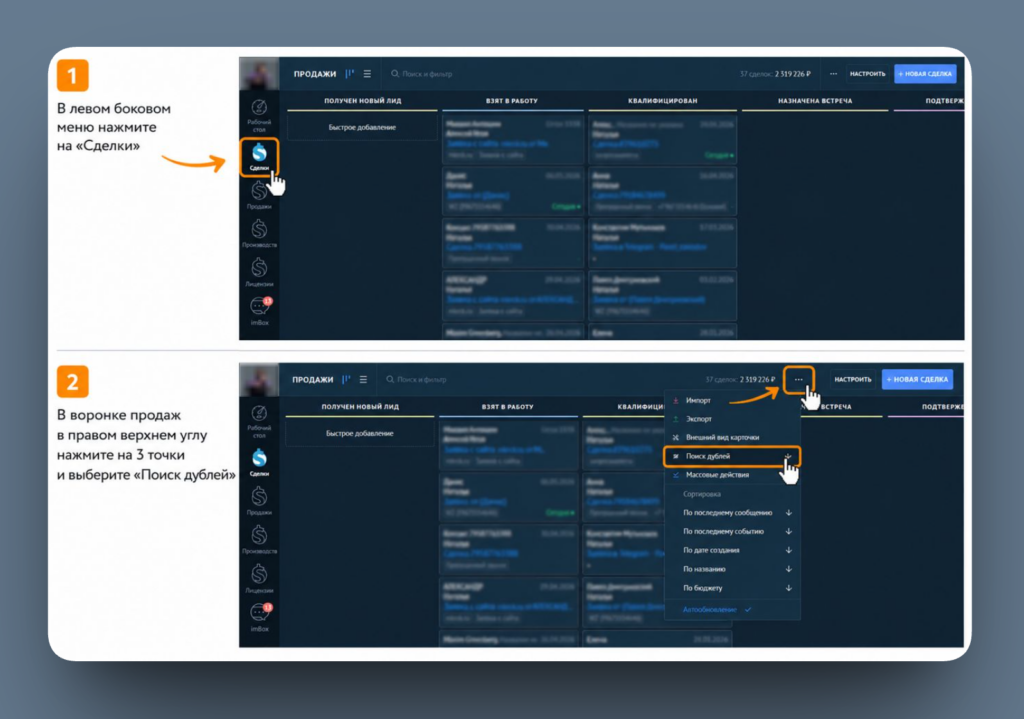The height and width of the screenshot is (719, 1024).
Task: Click Продажи funnel title in step 1 header
Action: click(315, 74)
